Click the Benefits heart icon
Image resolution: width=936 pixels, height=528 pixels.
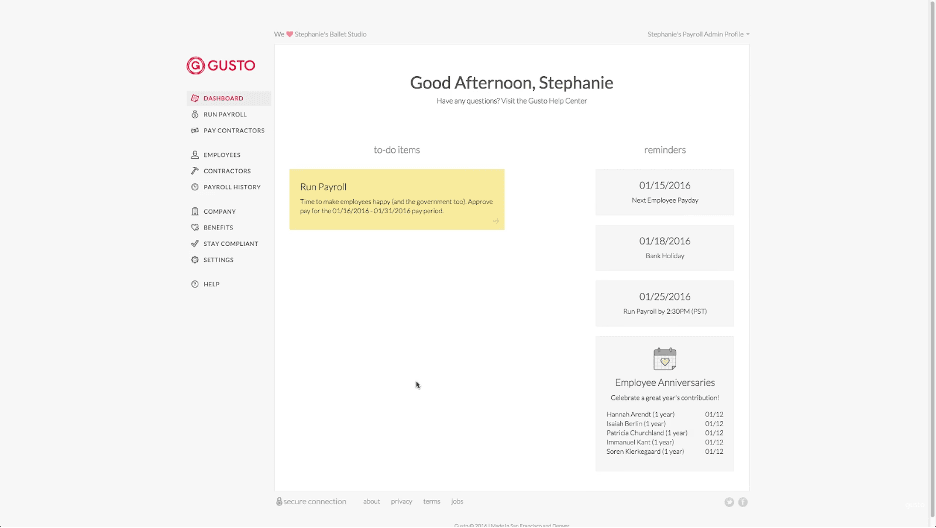[x=195, y=227]
